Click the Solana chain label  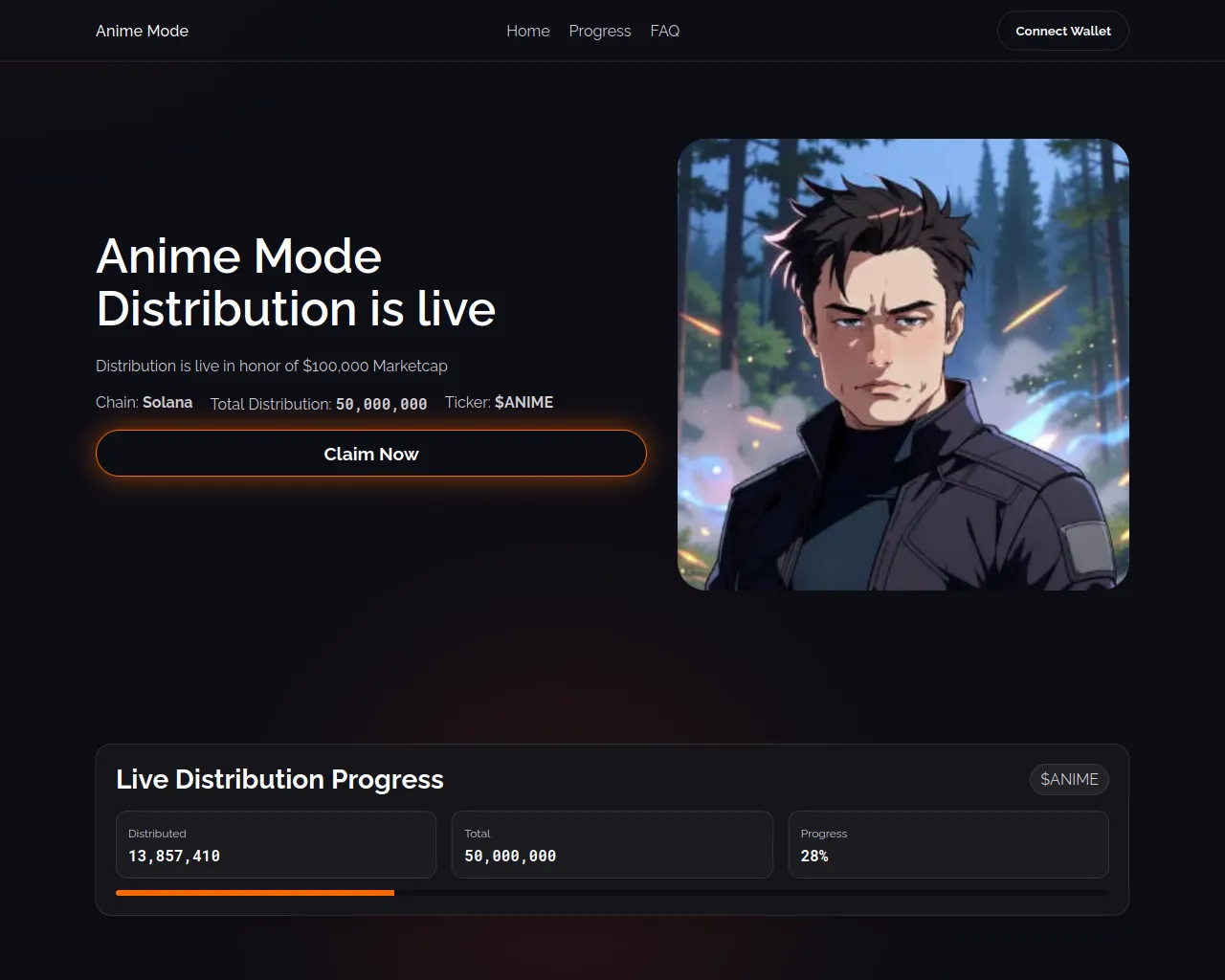[167, 402]
